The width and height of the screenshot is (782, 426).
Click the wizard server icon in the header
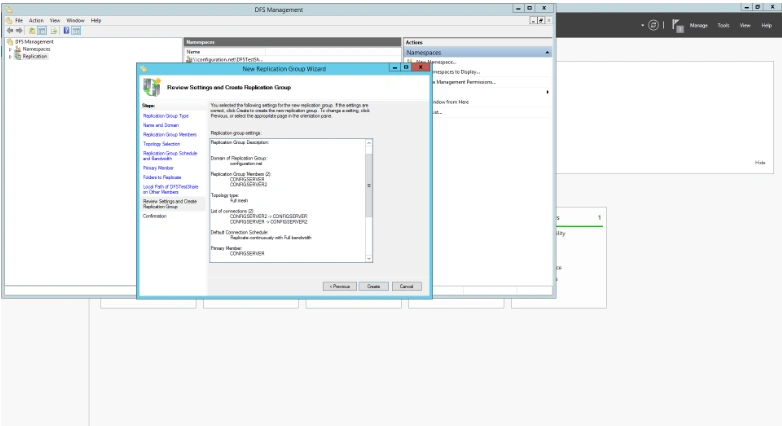coord(152,87)
